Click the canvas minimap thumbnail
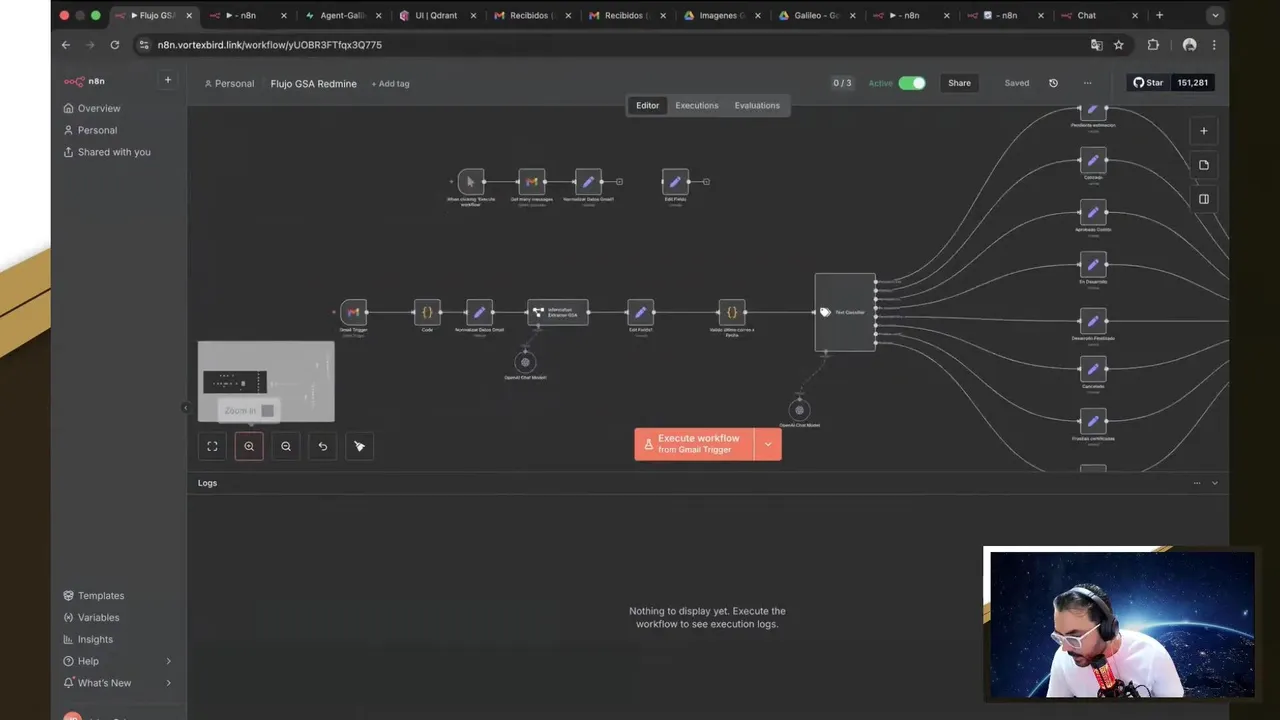1280x720 pixels. coord(266,381)
